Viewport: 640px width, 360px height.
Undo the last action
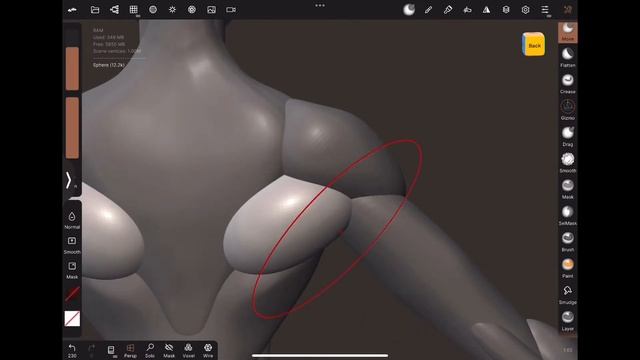pos(72,351)
